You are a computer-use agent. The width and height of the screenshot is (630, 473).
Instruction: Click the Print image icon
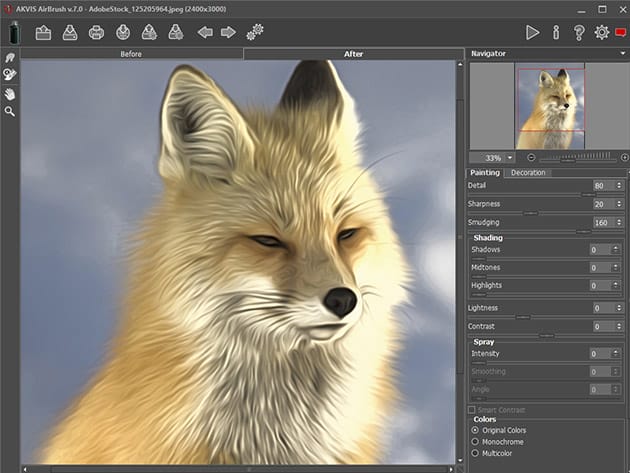pyautogui.click(x=96, y=32)
